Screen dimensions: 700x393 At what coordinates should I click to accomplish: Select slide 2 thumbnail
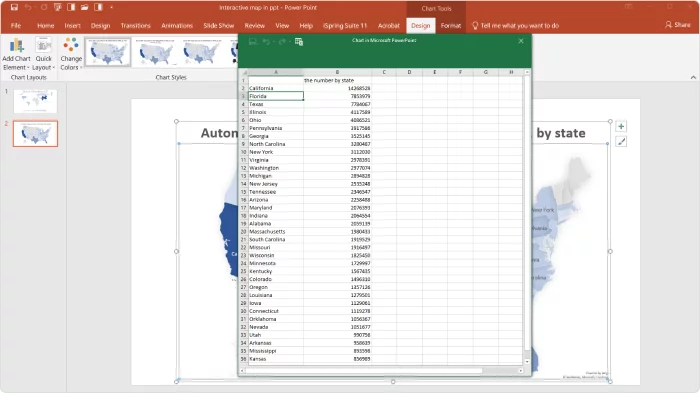pyautogui.click(x=35, y=133)
